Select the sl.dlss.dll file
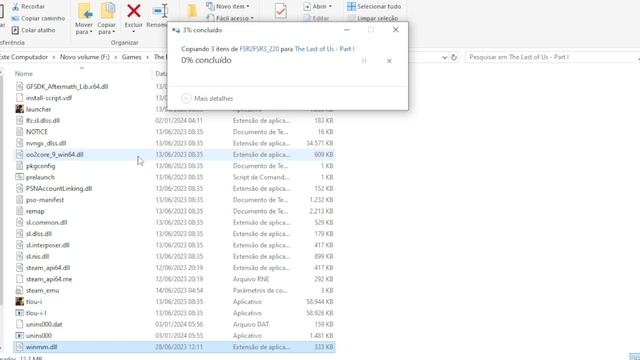 39,234
